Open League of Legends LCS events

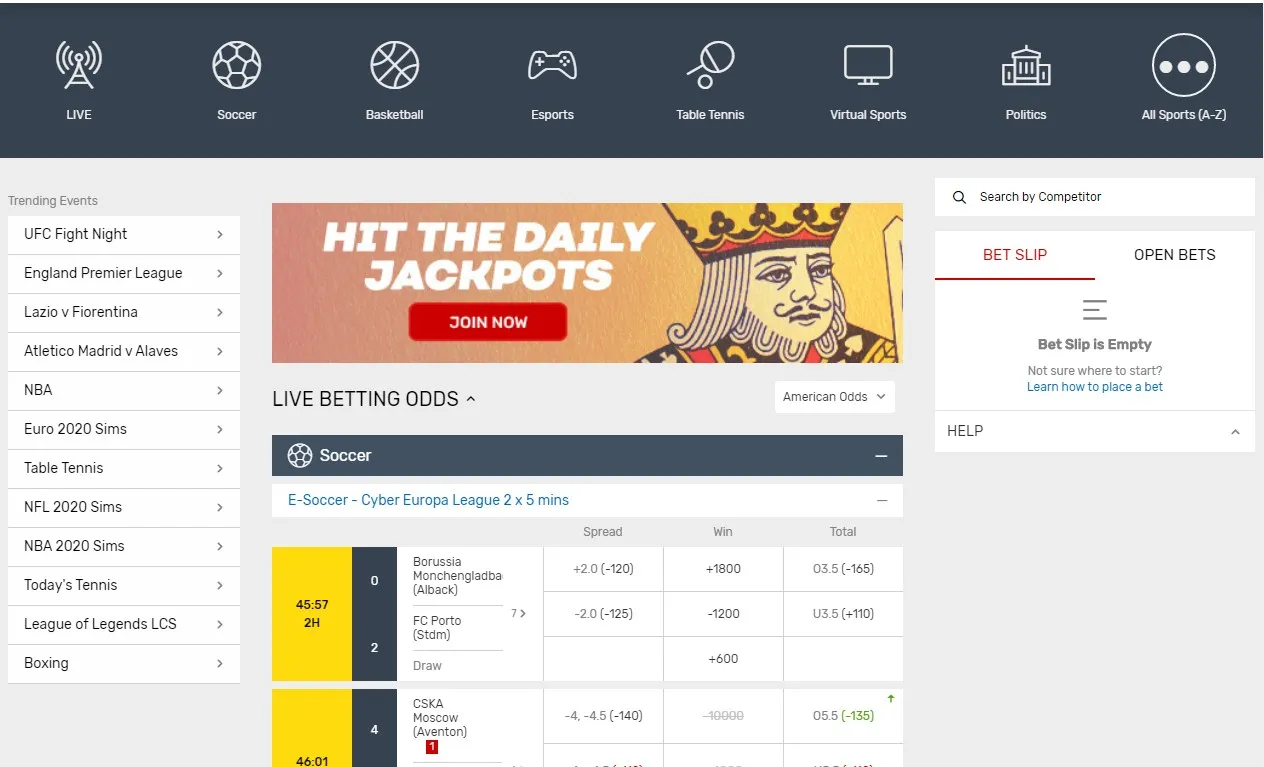[x=124, y=624]
